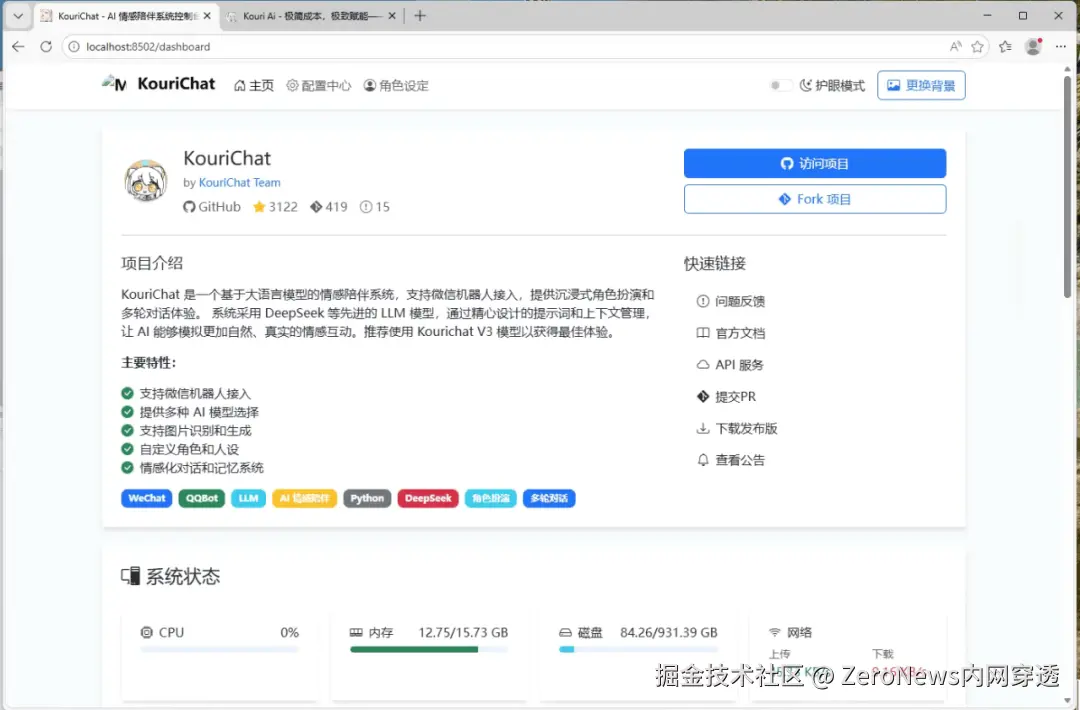Click the 内存 memory icon
Viewport: 1080px width, 710px height.
[356, 632]
